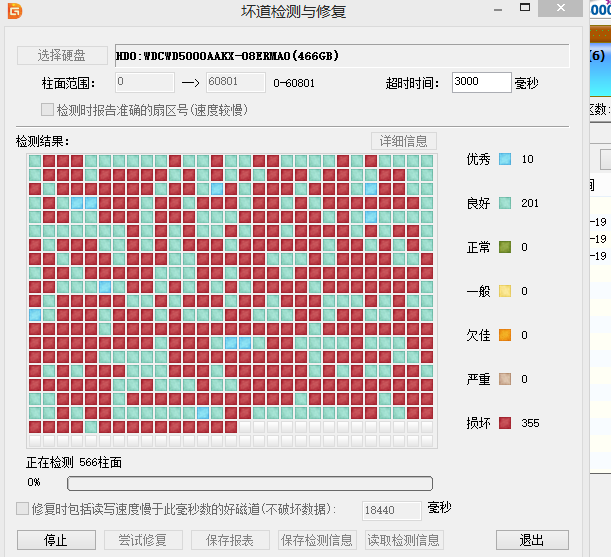Click the 尝试修复 button
This screenshot has width=611, height=557.
click(143, 540)
